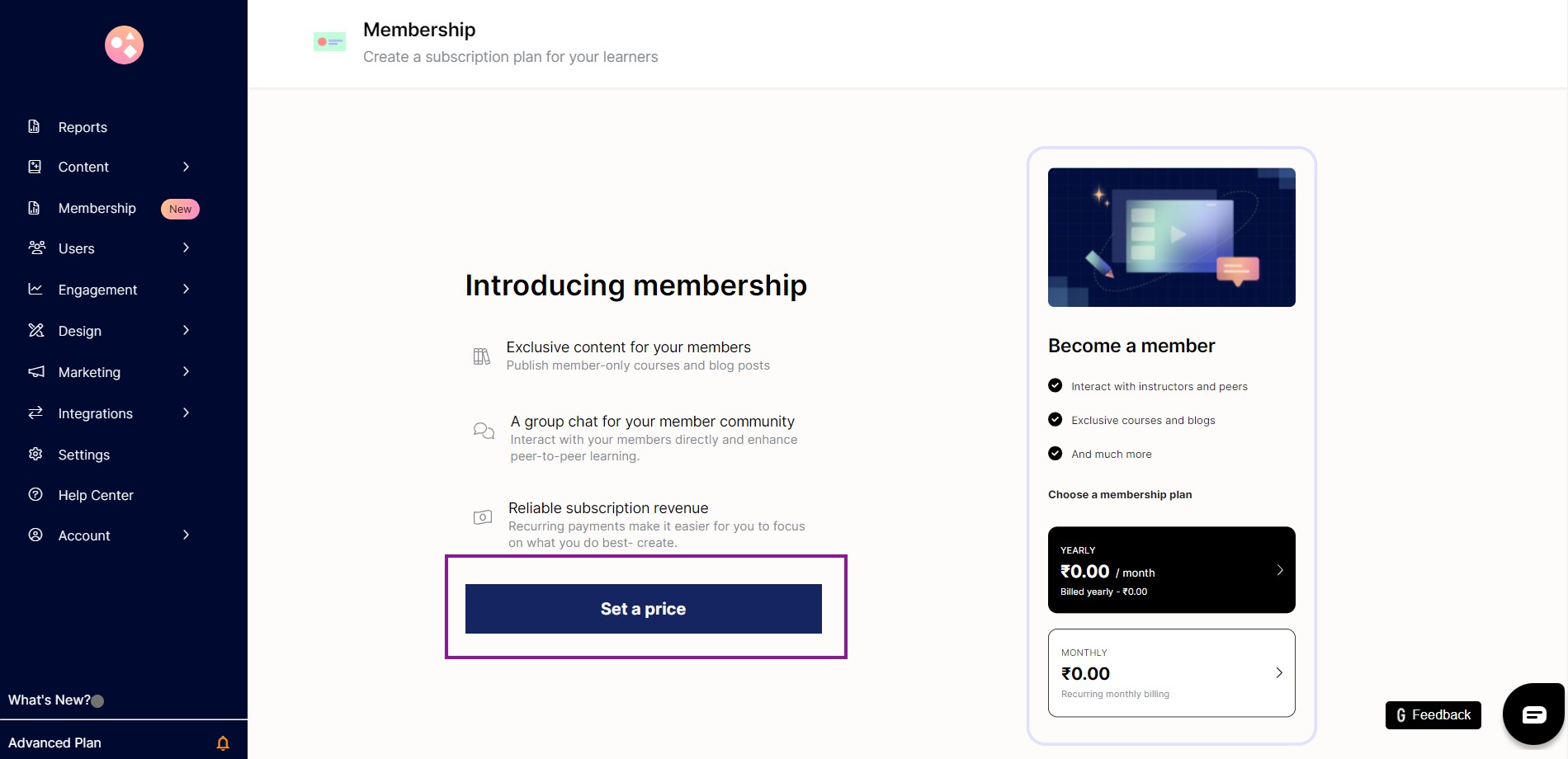Select the Monthly membership plan card
Viewport: 1568px width, 759px height.
[x=1172, y=673]
